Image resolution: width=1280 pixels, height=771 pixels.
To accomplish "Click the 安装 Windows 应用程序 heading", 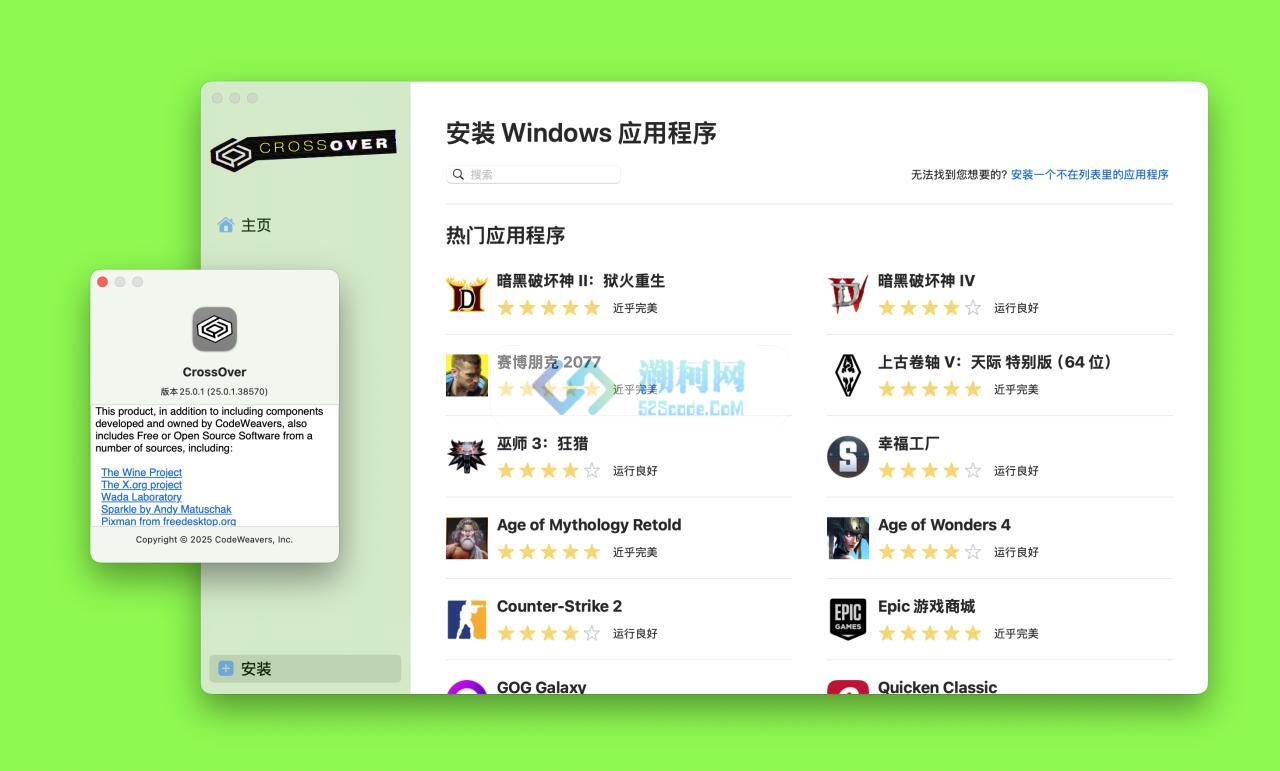I will coord(581,133).
